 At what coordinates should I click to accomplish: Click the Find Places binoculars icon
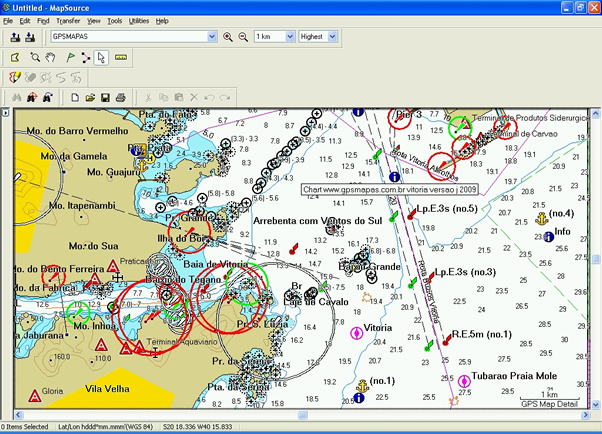click(x=15, y=97)
